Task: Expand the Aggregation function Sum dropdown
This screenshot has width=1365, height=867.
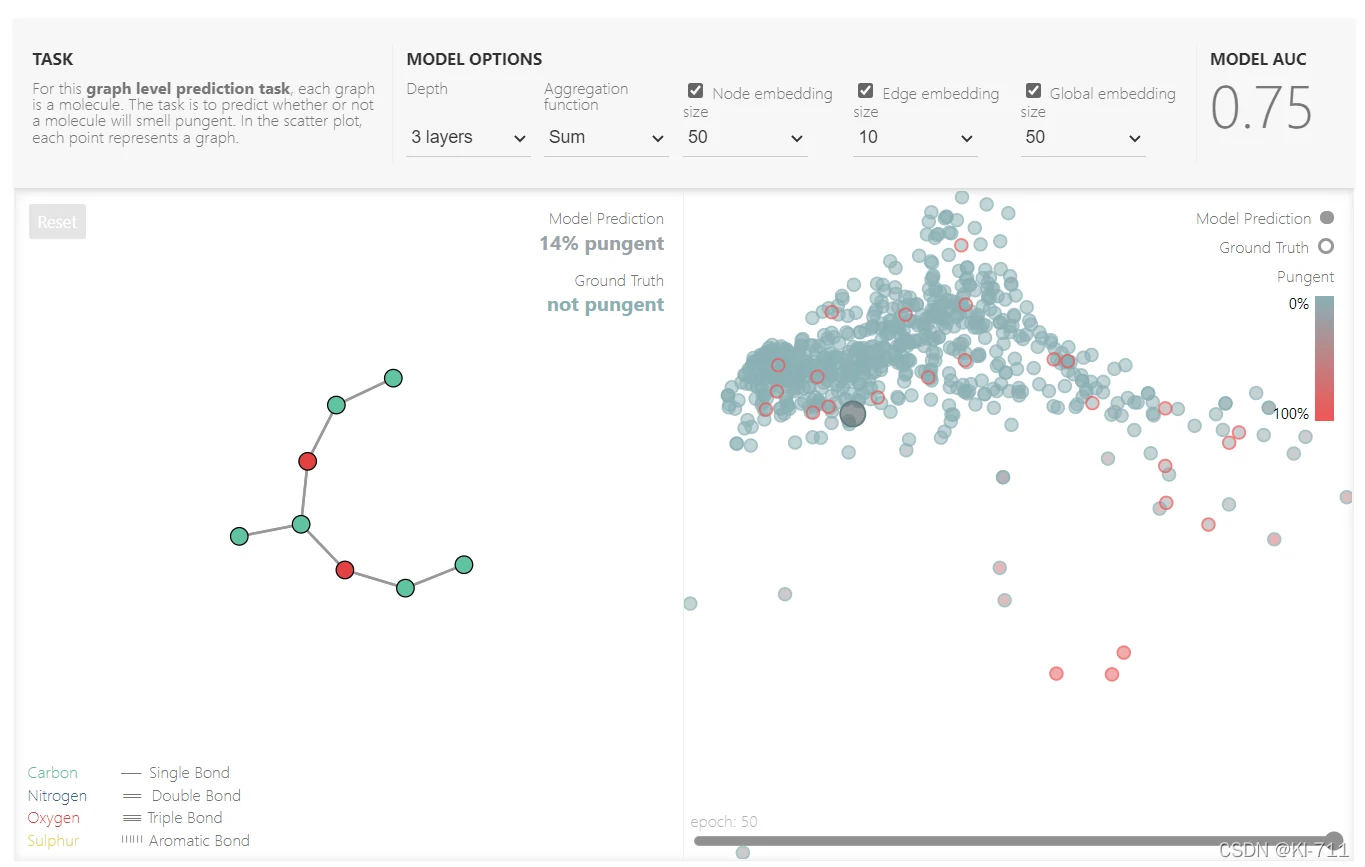Action: [x=605, y=138]
